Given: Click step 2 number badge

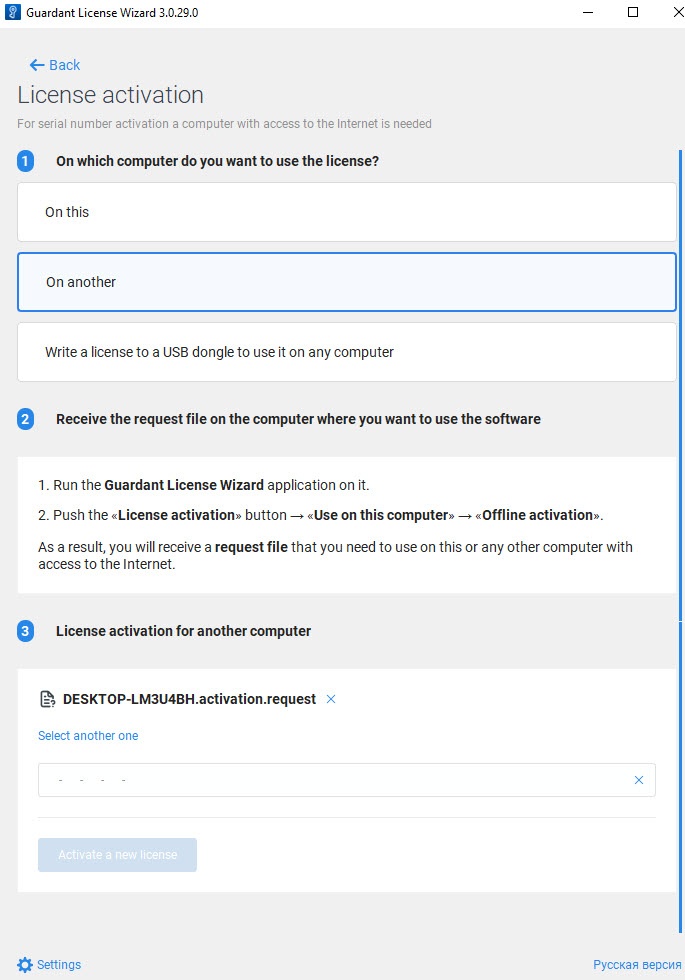Looking at the screenshot, I should click(26, 419).
